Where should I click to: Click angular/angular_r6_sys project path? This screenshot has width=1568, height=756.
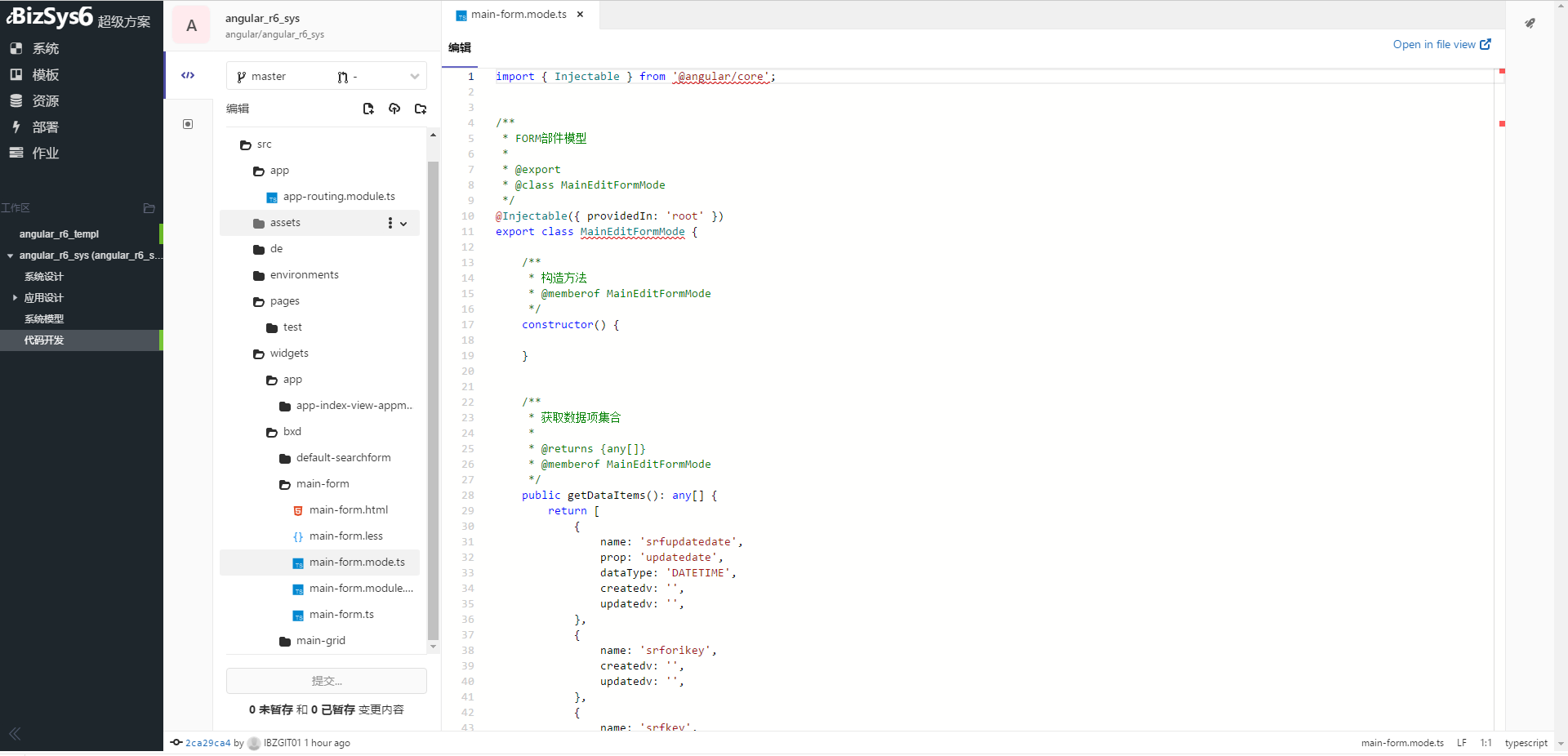(275, 34)
